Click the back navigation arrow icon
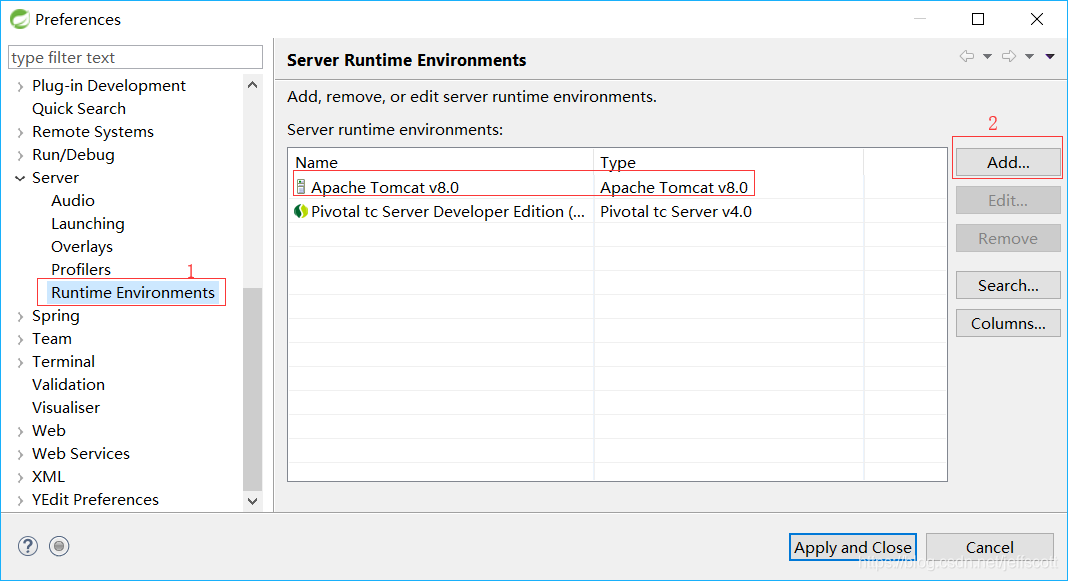The height and width of the screenshot is (581, 1068). click(x=967, y=57)
